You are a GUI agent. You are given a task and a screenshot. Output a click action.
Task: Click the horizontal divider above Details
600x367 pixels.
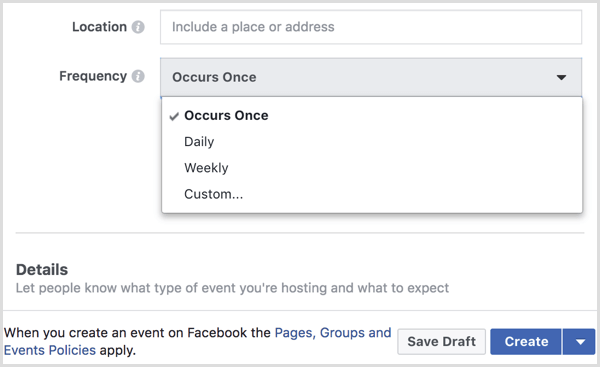300,233
